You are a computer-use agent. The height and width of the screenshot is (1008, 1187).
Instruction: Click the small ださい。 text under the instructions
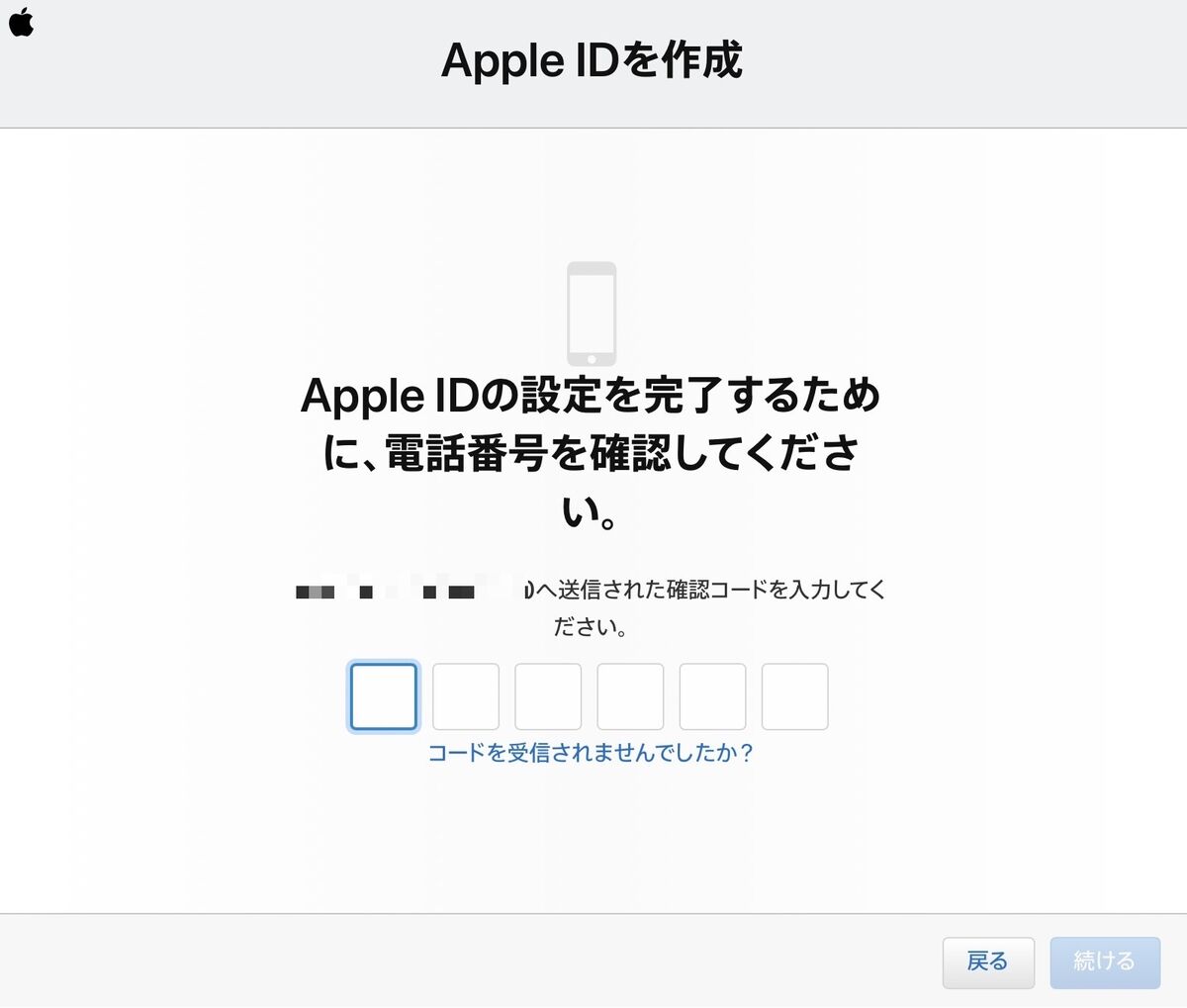(x=590, y=627)
